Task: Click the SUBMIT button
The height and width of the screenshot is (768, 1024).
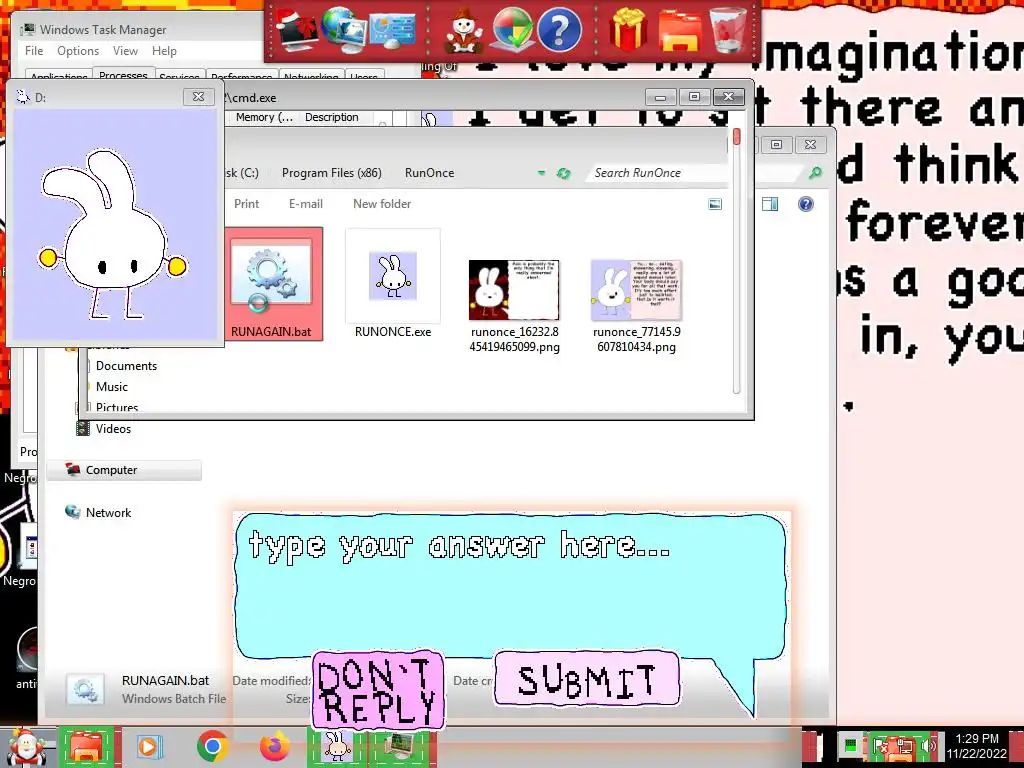Action: tap(586, 679)
